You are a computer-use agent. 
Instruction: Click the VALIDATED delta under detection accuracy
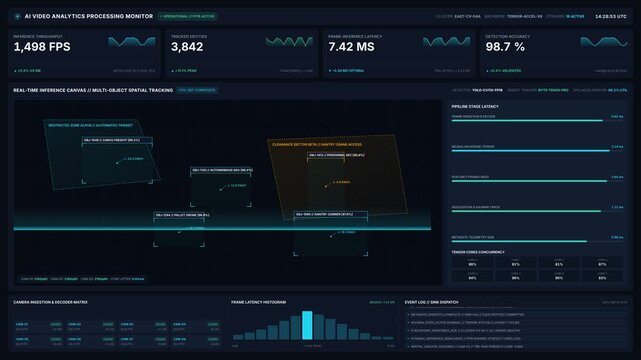pyautogui.click(x=503, y=71)
